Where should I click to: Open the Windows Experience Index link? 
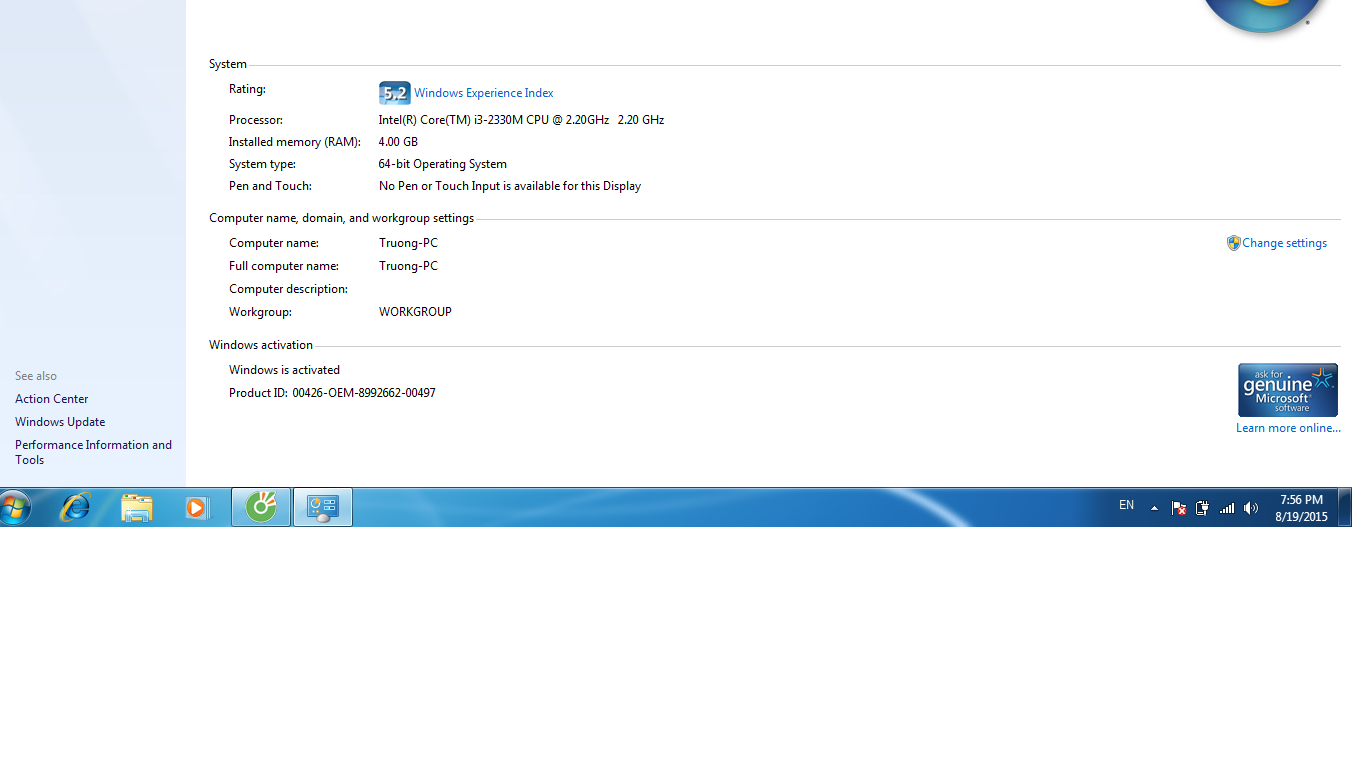(483, 93)
